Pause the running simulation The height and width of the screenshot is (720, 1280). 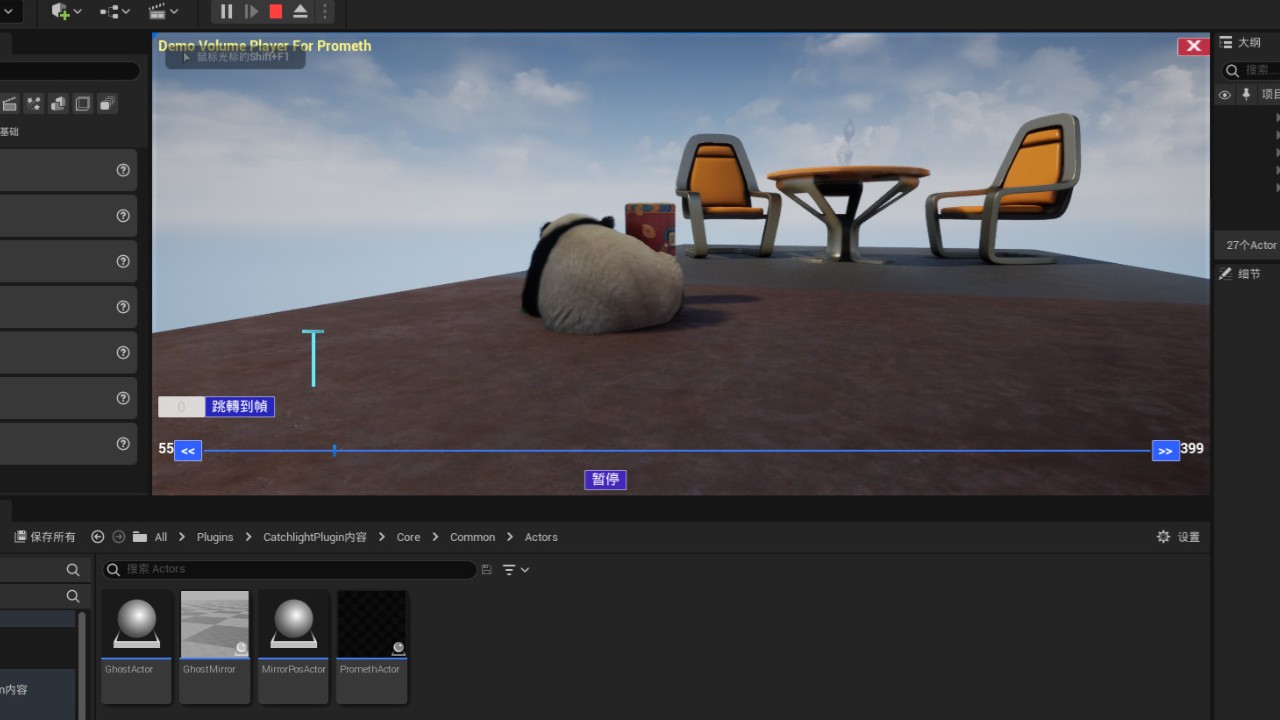(226, 12)
